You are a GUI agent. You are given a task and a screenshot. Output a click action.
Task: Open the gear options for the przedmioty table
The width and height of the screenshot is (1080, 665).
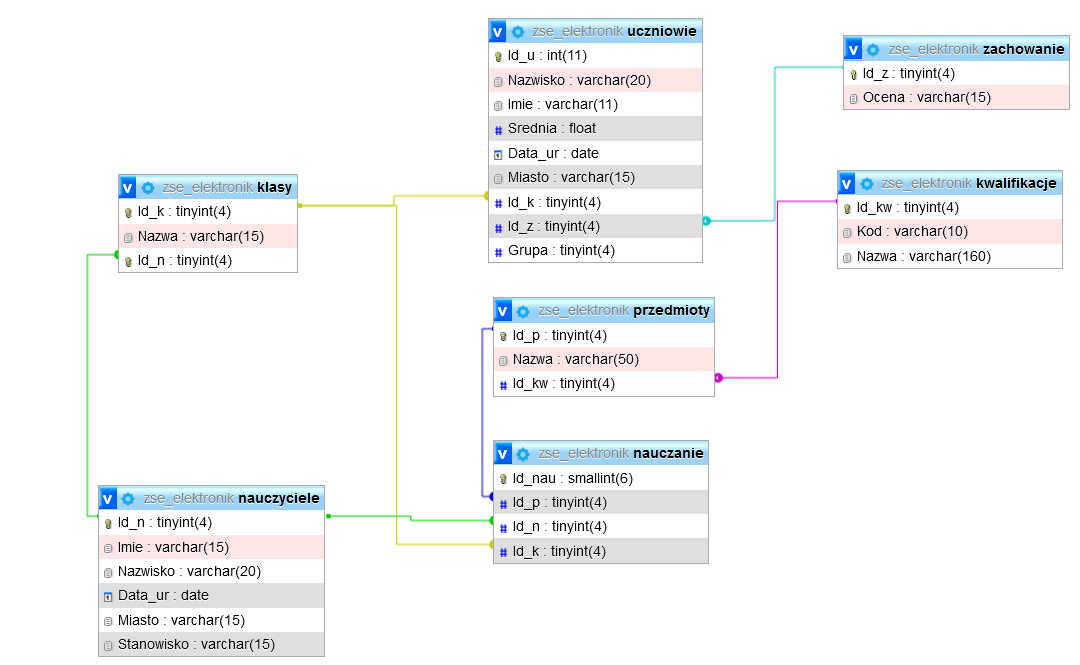tap(523, 311)
